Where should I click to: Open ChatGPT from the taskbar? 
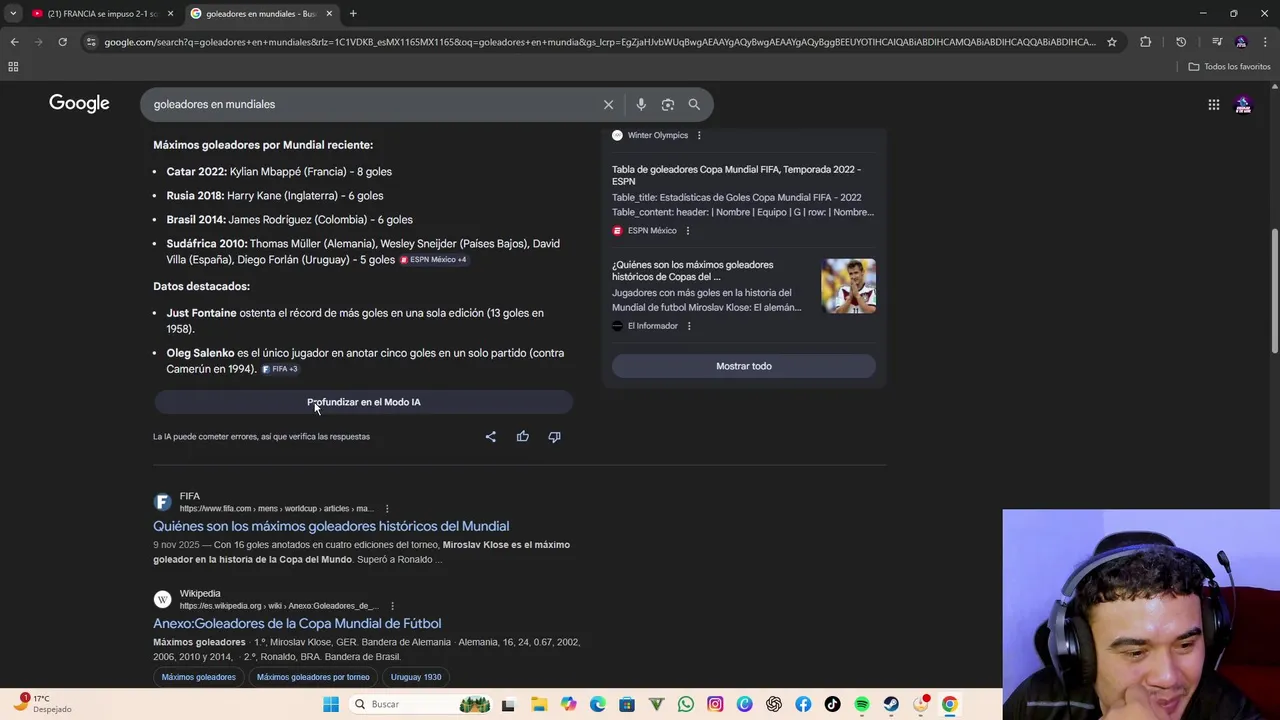774,704
